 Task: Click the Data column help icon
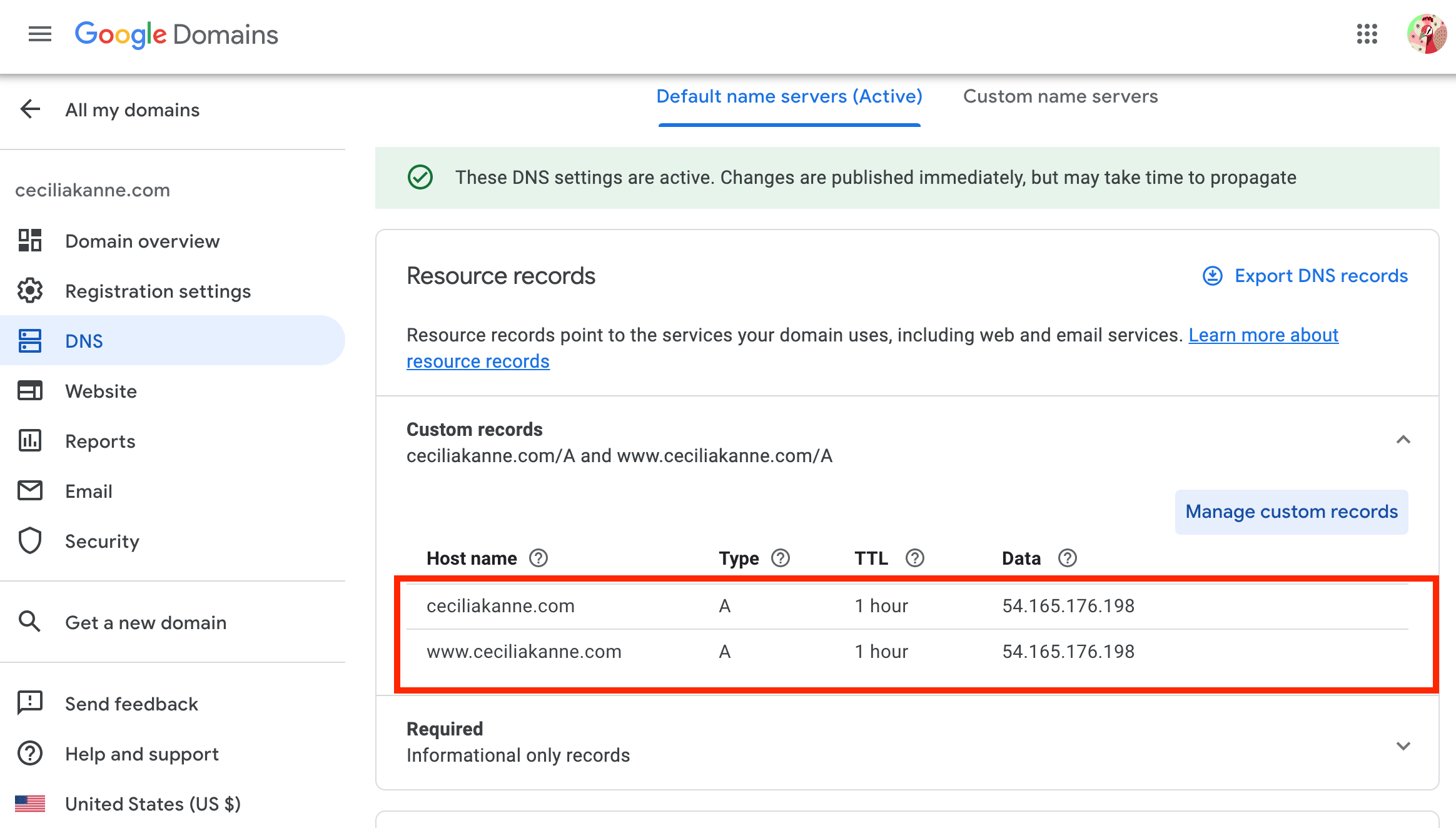pyautogui.click(x=1067, y=558)
